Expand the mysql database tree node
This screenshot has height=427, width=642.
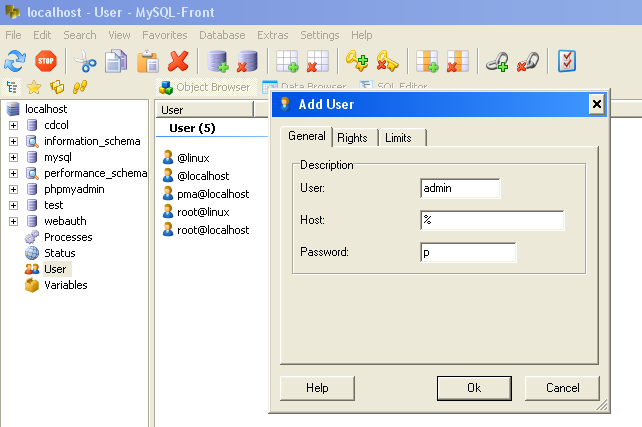tap(13, 157)
